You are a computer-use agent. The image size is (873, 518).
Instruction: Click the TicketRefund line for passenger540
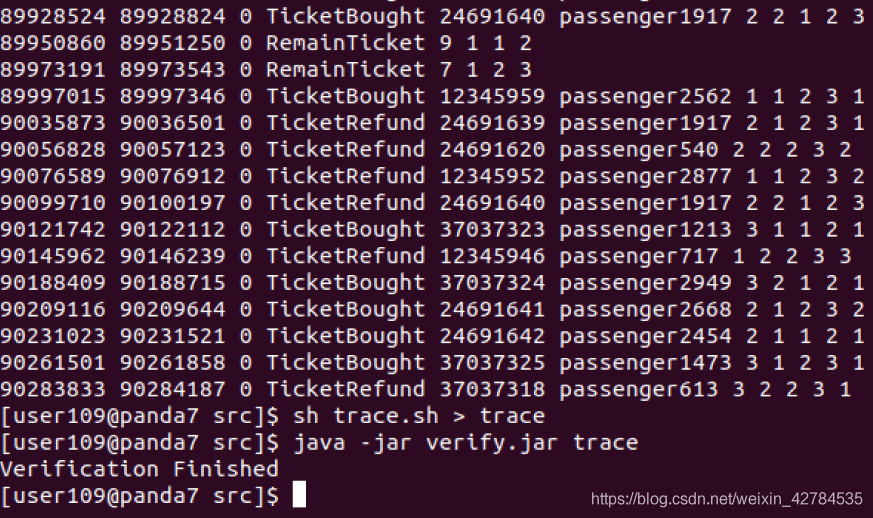coord(426,149)
